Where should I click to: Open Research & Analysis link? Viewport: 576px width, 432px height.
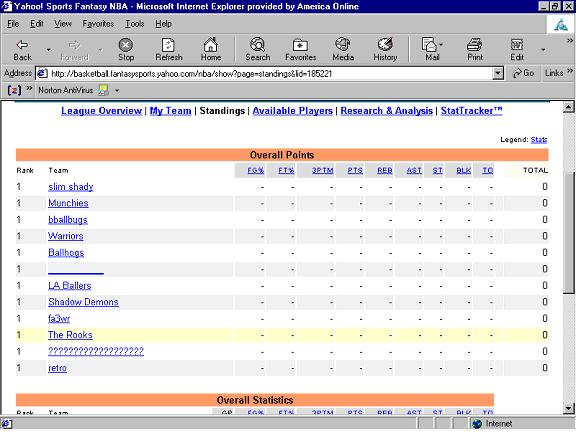coord(386,111)
